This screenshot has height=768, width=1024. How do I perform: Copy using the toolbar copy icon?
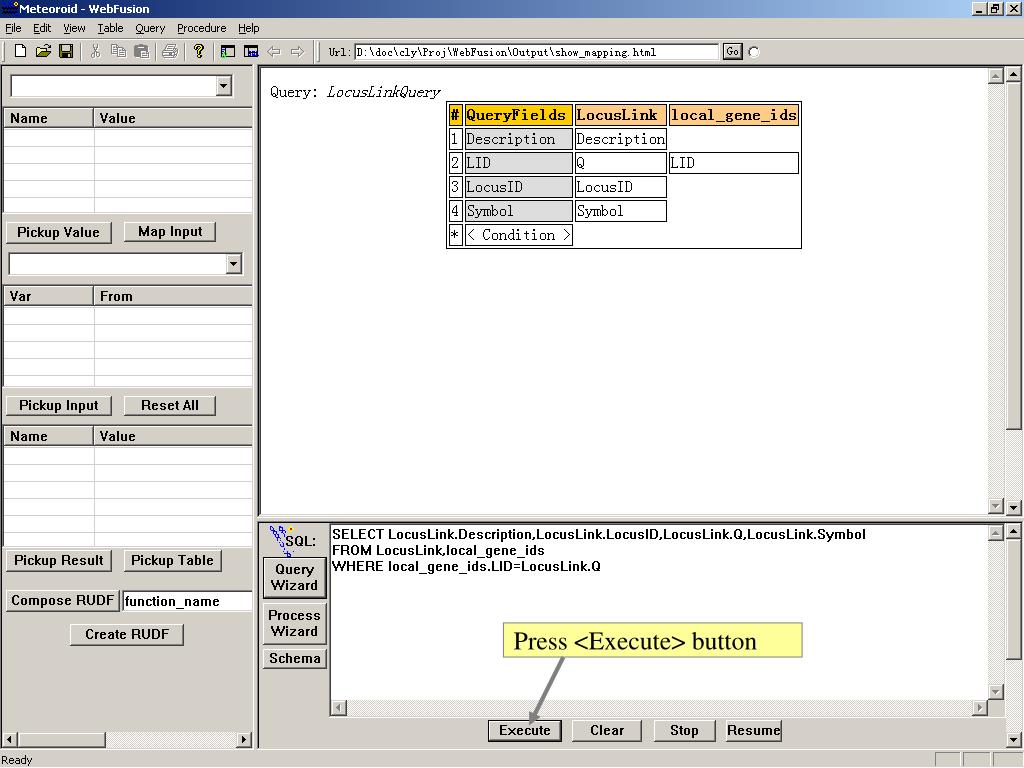pos(118,51)
